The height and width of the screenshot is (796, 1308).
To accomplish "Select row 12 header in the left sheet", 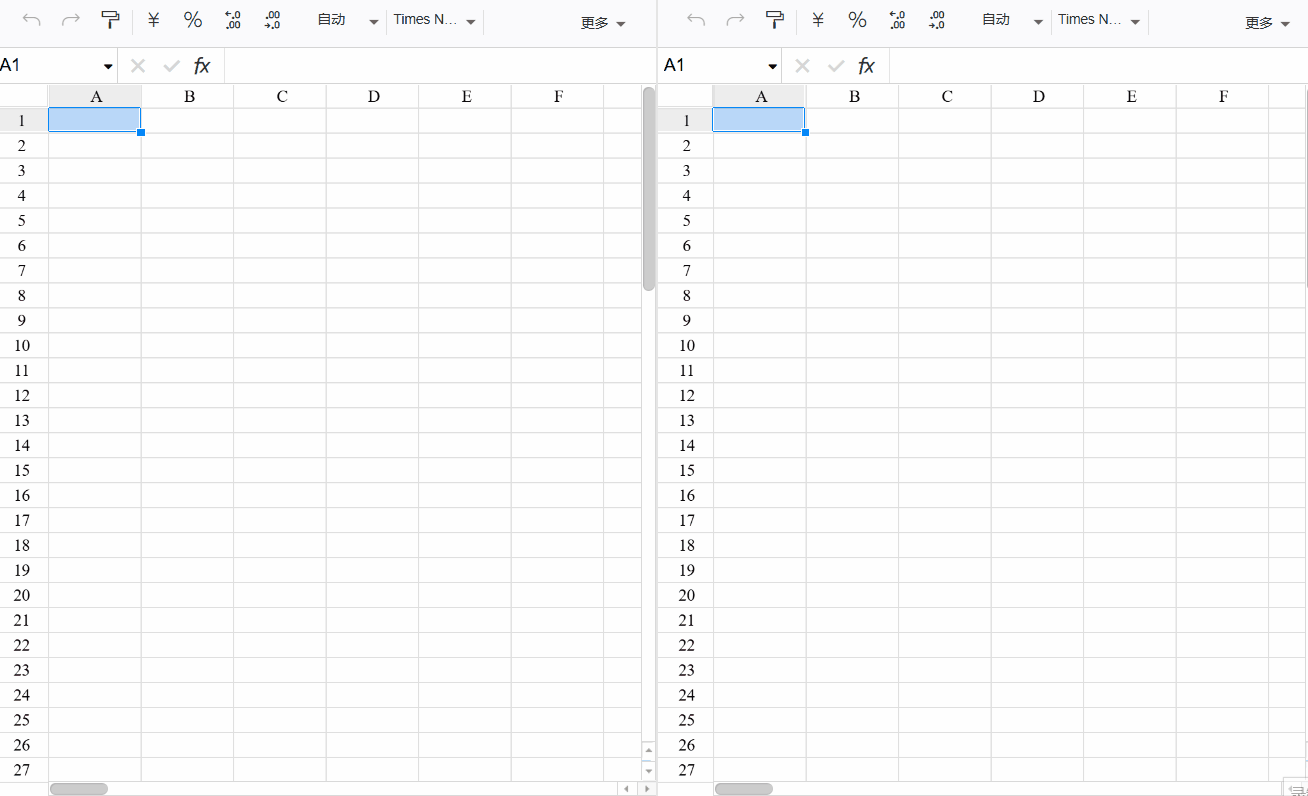I will 22,396.
